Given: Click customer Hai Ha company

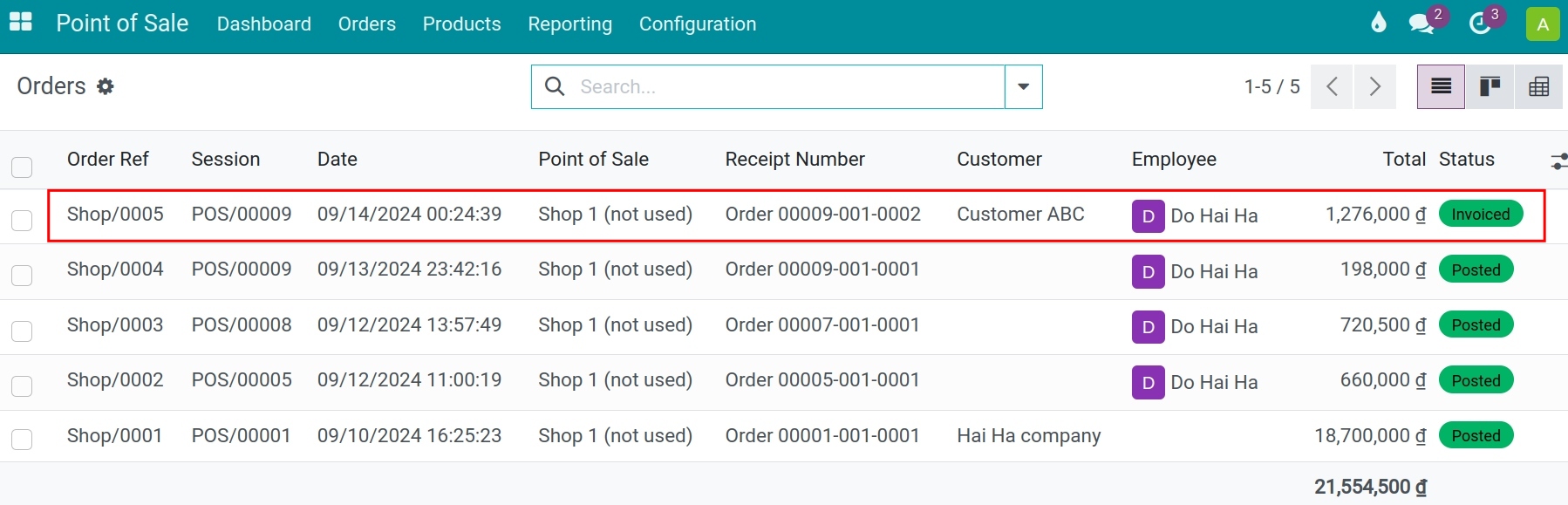Looking at the screenshot, I should coord(1029,436).
